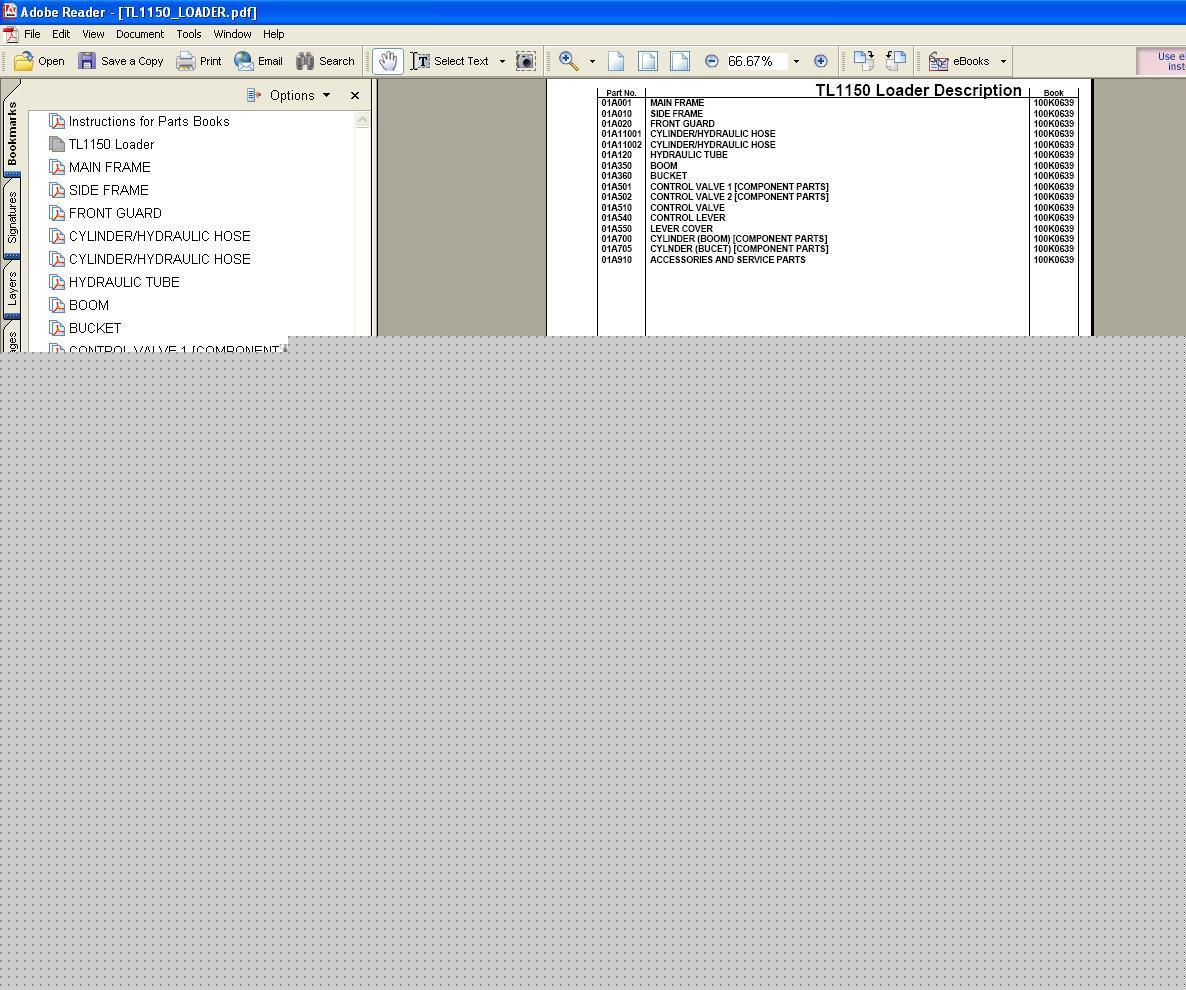This screenshot has width=1186, height=990.
Task: Open the Select Text tool dropdown arrow
Action: [502, 61]
